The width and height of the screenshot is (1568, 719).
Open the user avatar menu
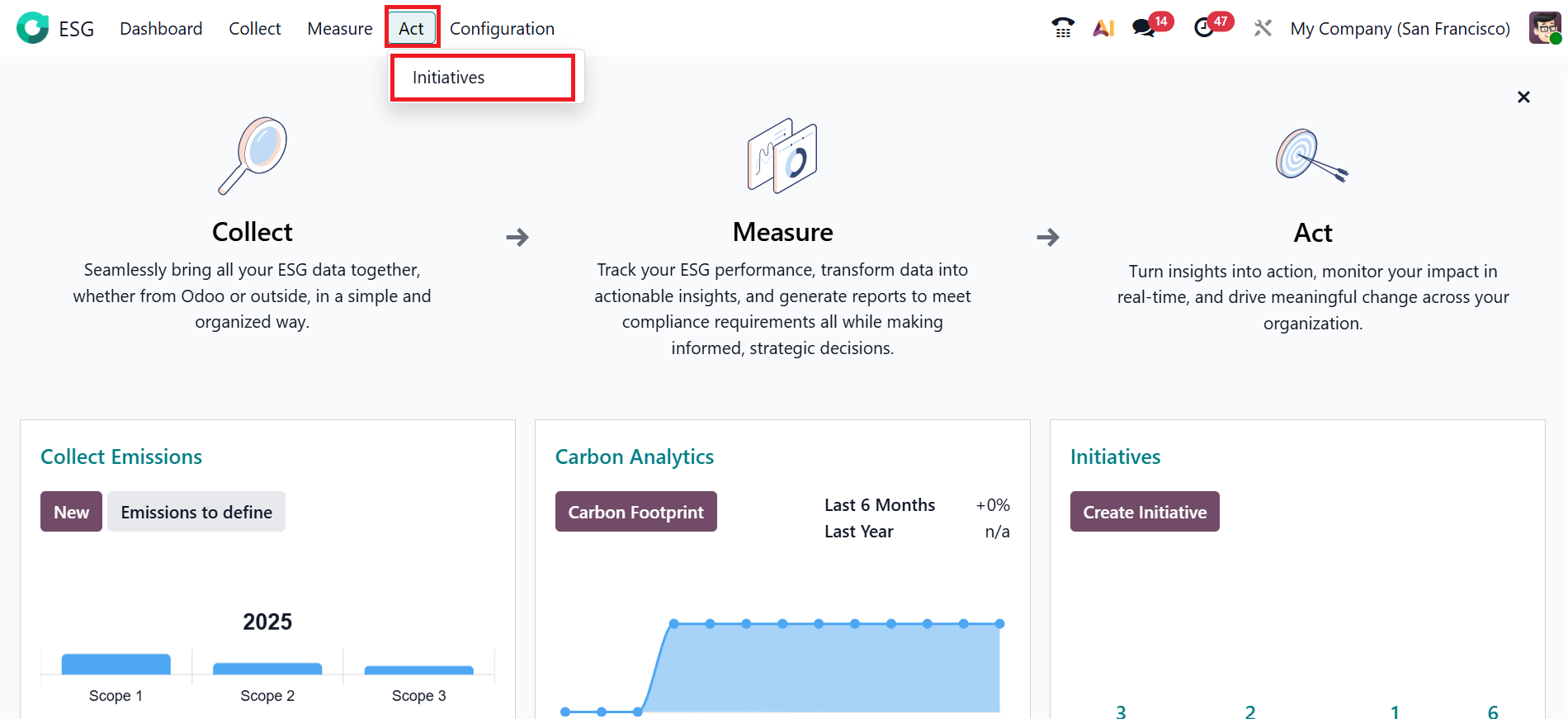click(x=1544, y=28)
